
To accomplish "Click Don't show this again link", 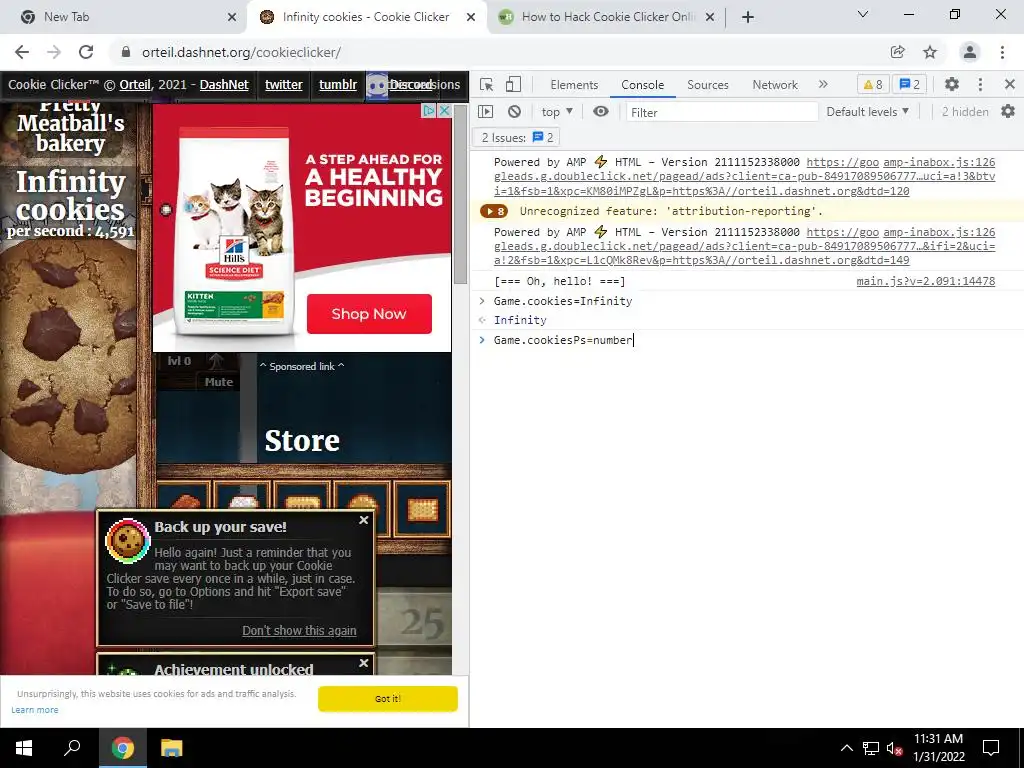I will click(x=299, y=630).
